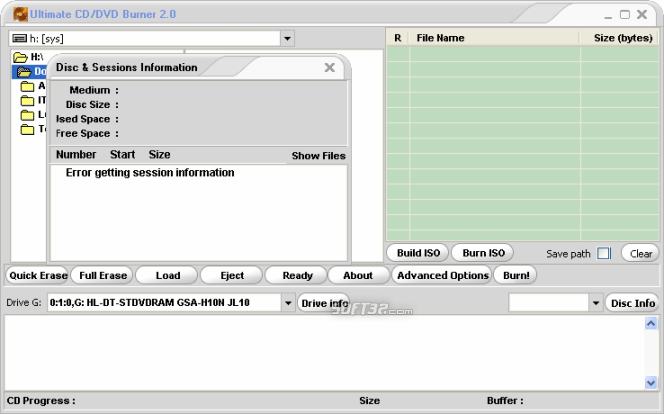The height and width of the screenshot is (414, 664).
Task: Enable the Save path checkbox
Action: pos(603,254)
